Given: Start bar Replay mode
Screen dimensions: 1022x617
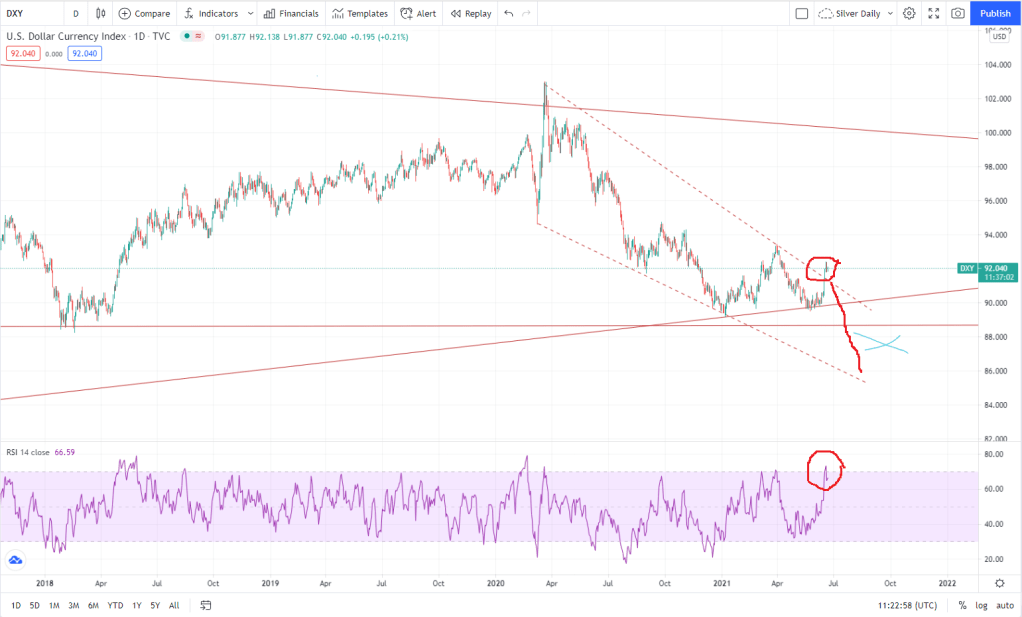Looking at the screenshot, I should pyautogui.click(x=470, y=14).
